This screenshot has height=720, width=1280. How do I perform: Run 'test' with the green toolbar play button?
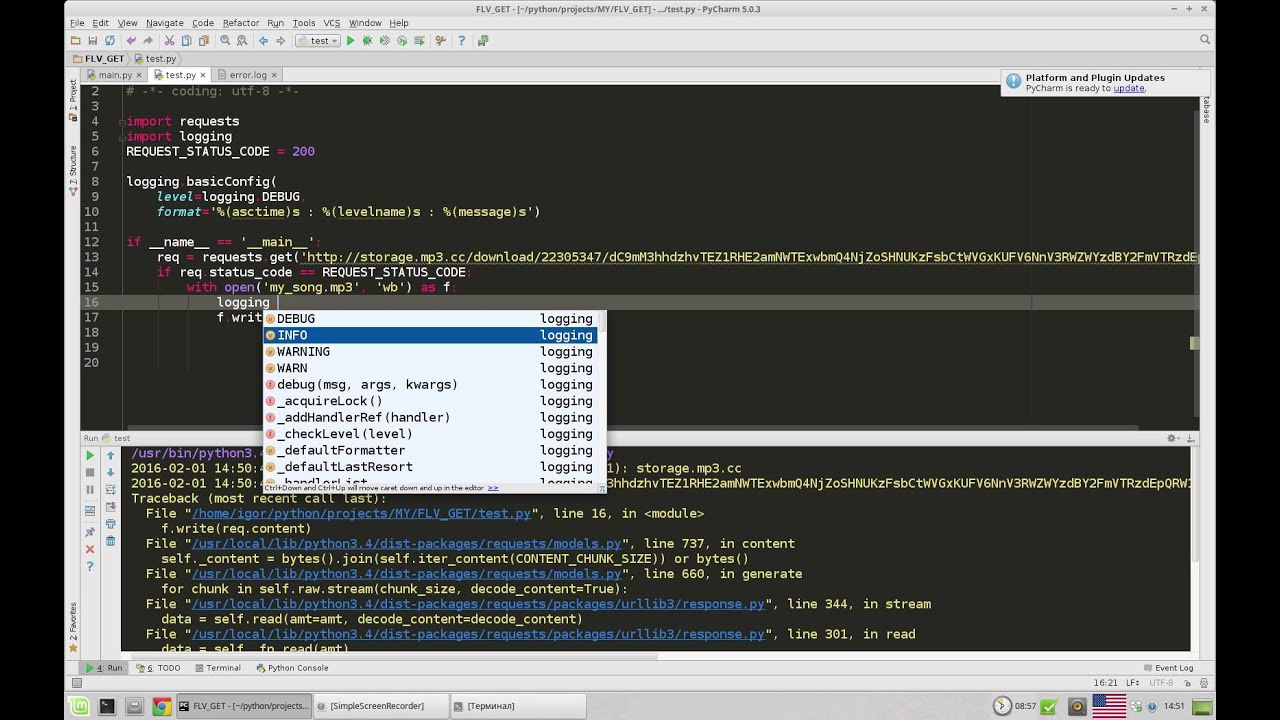(x=350, y=41)
